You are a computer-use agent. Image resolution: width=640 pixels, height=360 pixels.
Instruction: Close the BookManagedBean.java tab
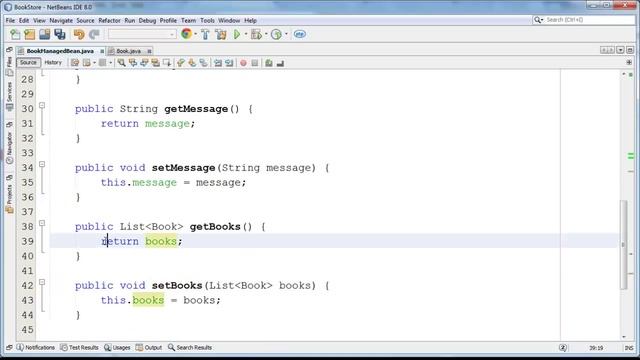[102, 51]
